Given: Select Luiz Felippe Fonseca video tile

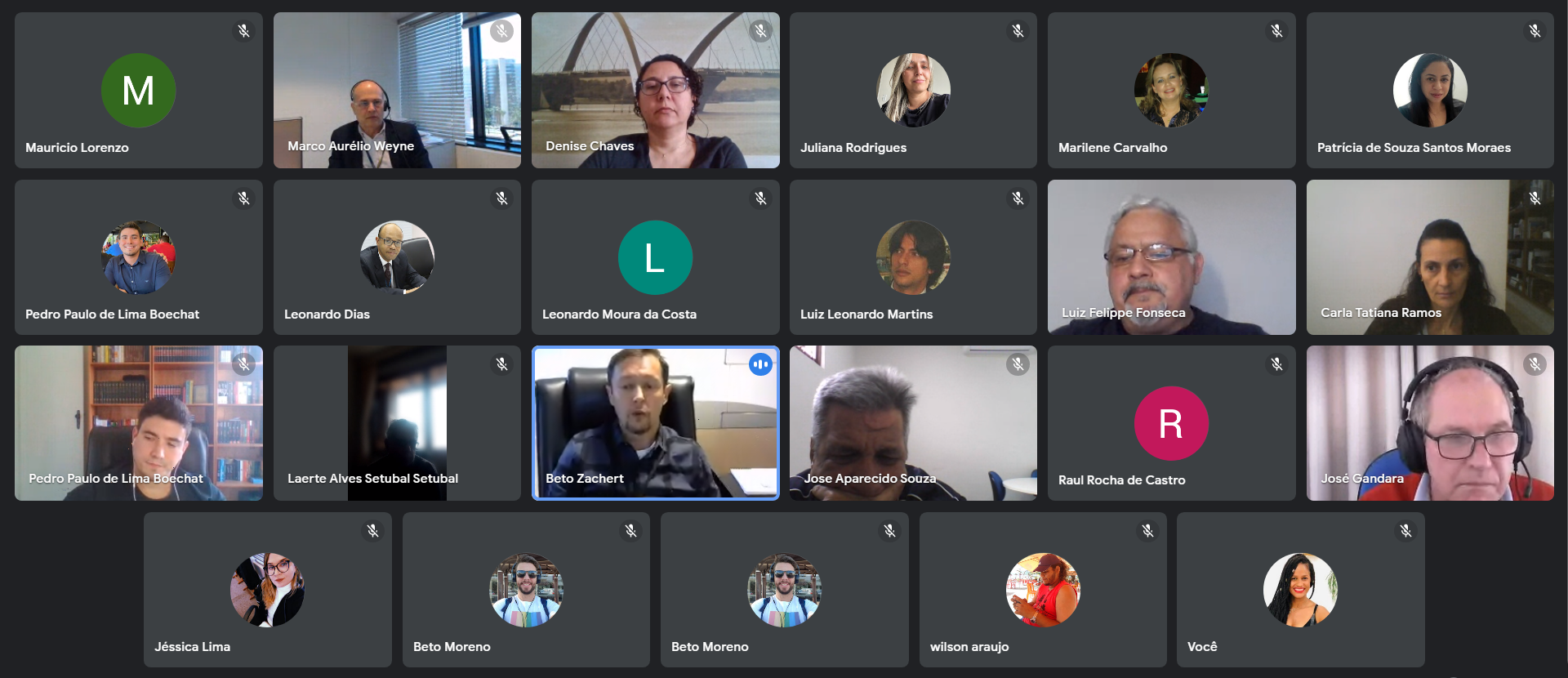Looking at the screenshot, I should [1171, 257].
